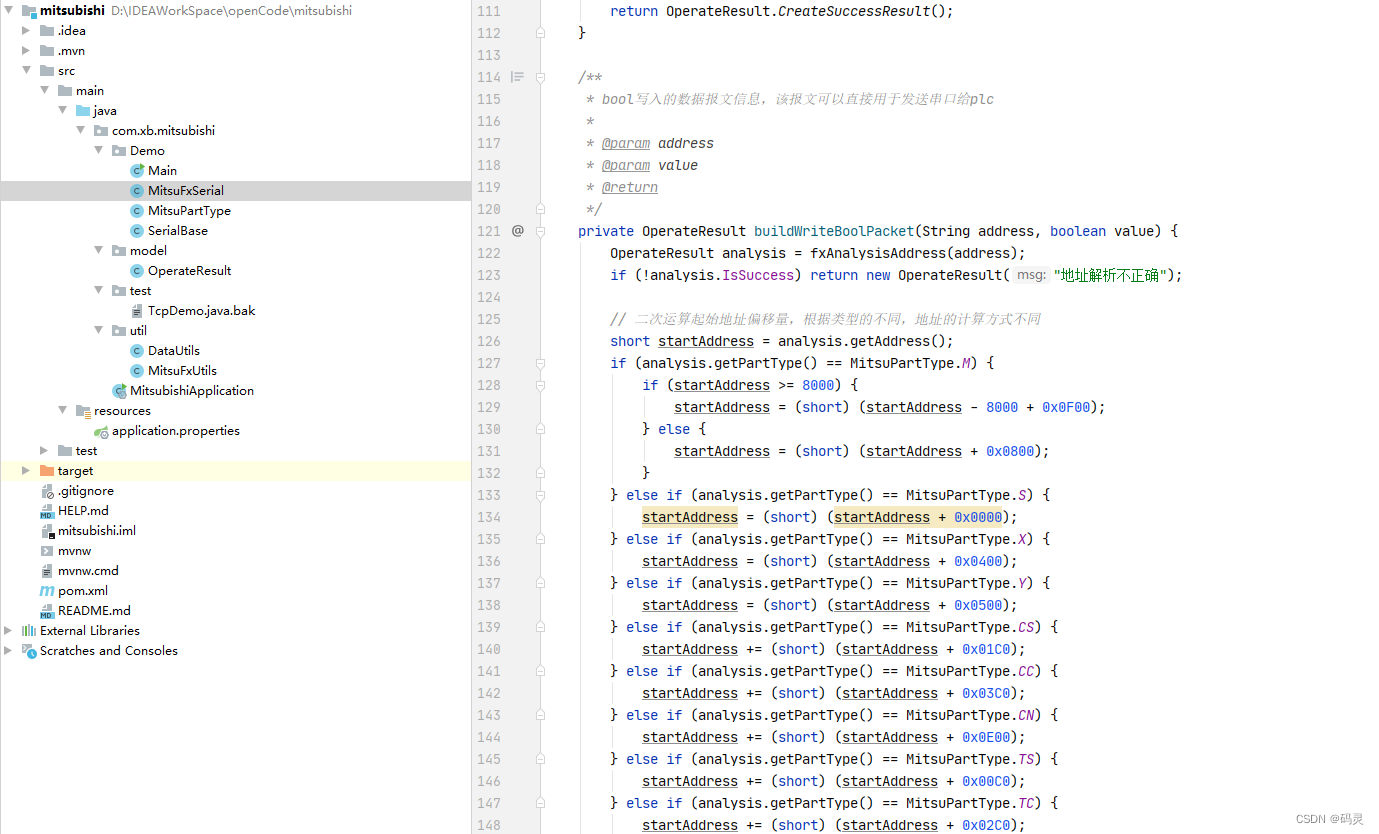Expand the lower test folder
Image resolution: width=1379 pixels, height=834 pixels.
coord(45,451)
